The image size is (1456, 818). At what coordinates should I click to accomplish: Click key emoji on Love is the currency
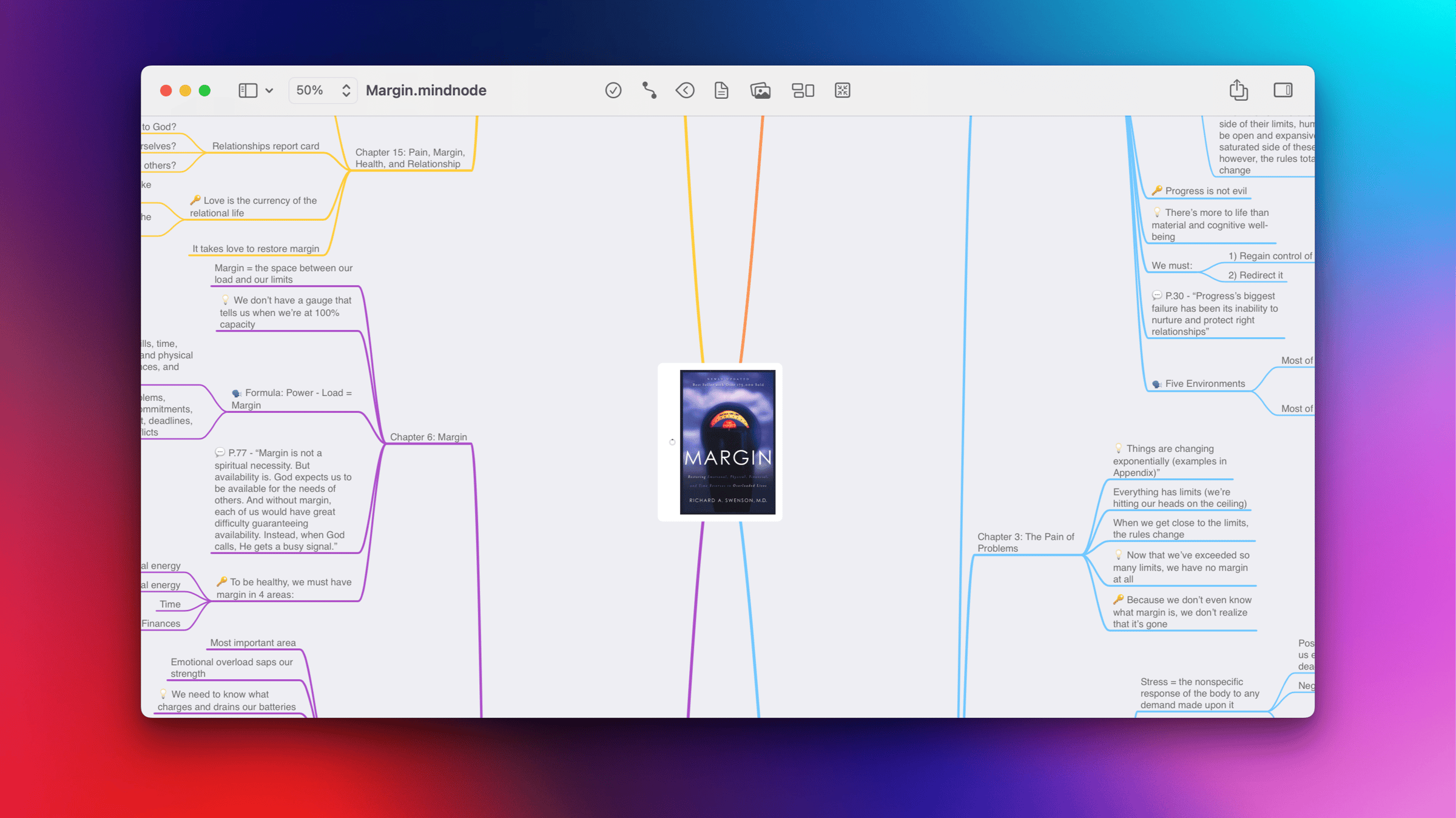tap(195, 200)
